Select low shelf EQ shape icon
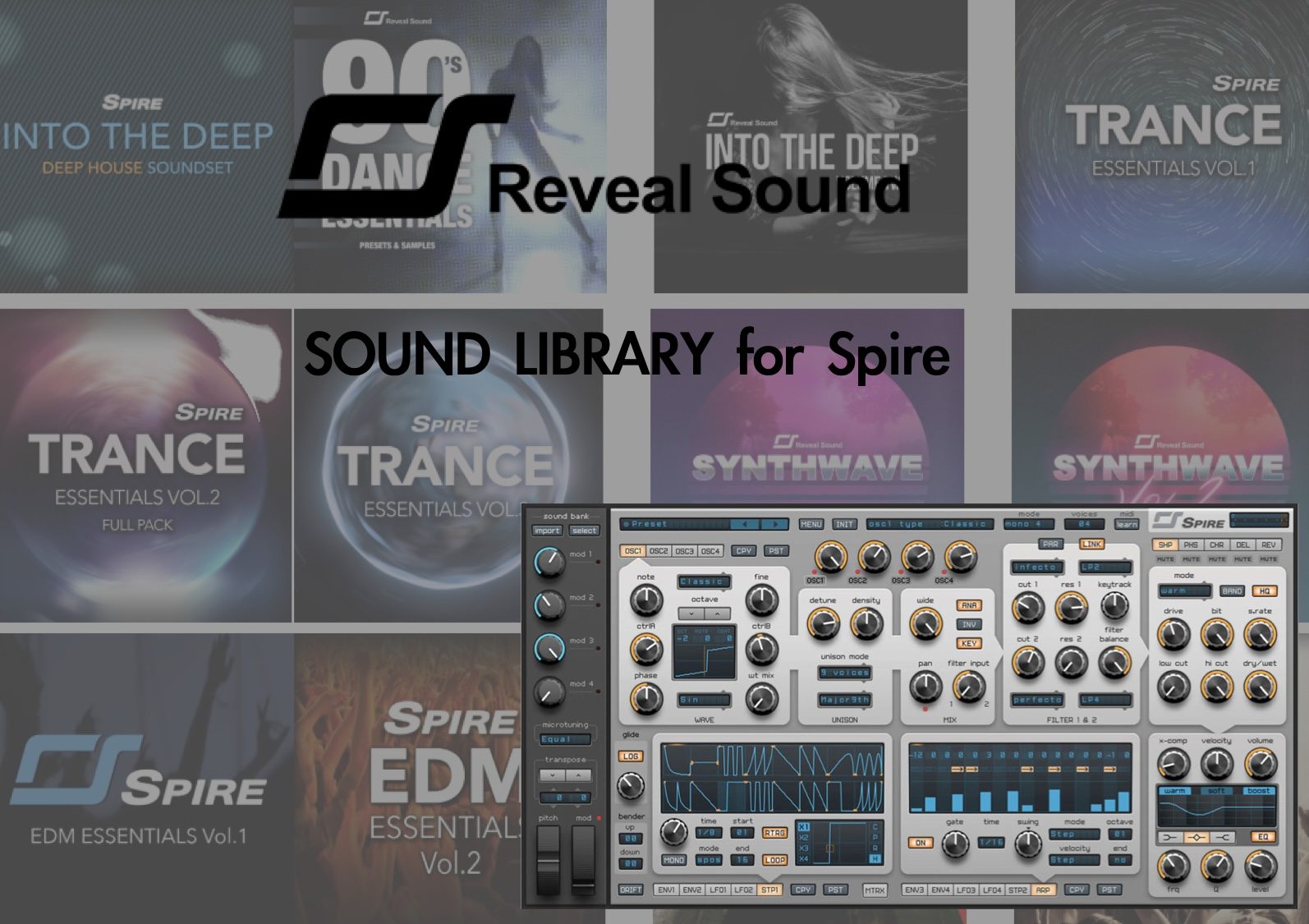 click(x=1169, y=837)
